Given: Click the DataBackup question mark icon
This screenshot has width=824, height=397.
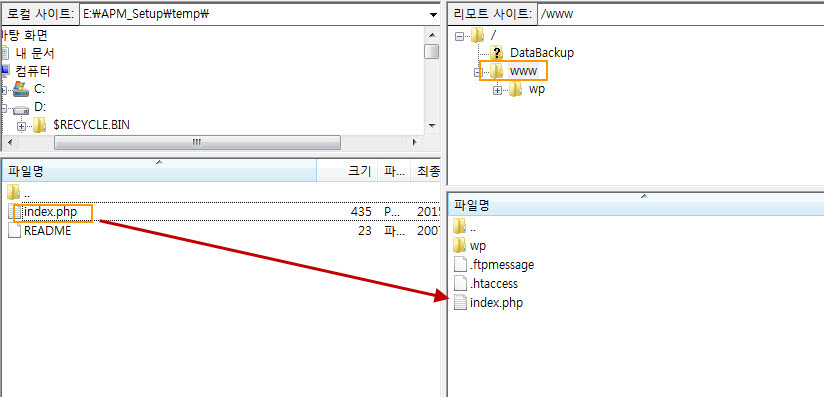Looking at the screenshot, I should tap(496, 53).
